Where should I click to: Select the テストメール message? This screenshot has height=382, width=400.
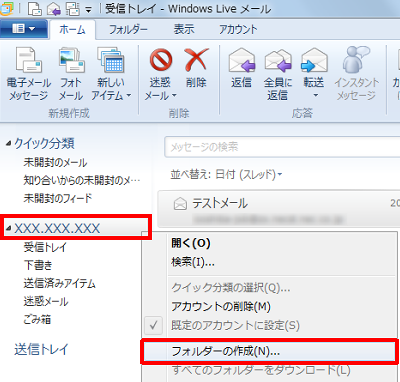pyautogui.click(x=279, y=208)
